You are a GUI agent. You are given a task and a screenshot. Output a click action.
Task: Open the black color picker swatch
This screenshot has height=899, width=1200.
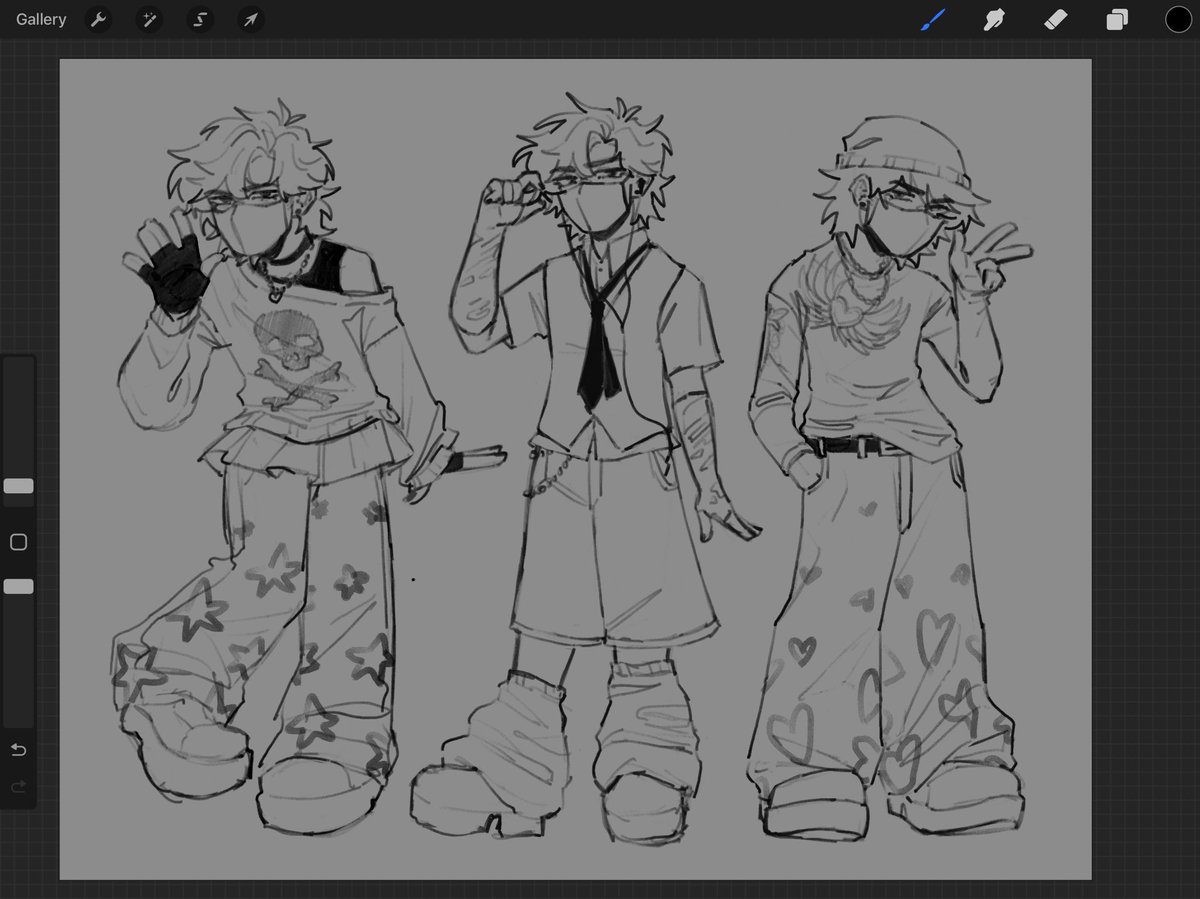pyautogui.click(x=1178, y=20)
